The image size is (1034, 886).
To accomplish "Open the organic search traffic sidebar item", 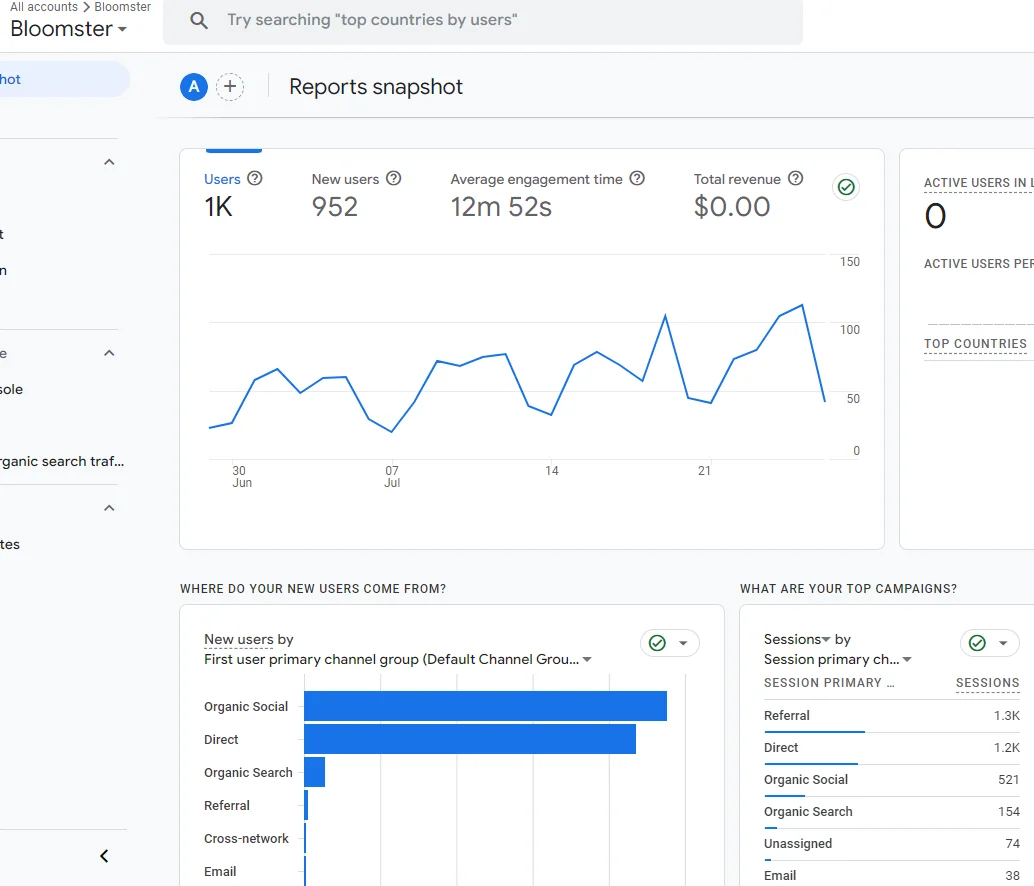I will point(62,461).
